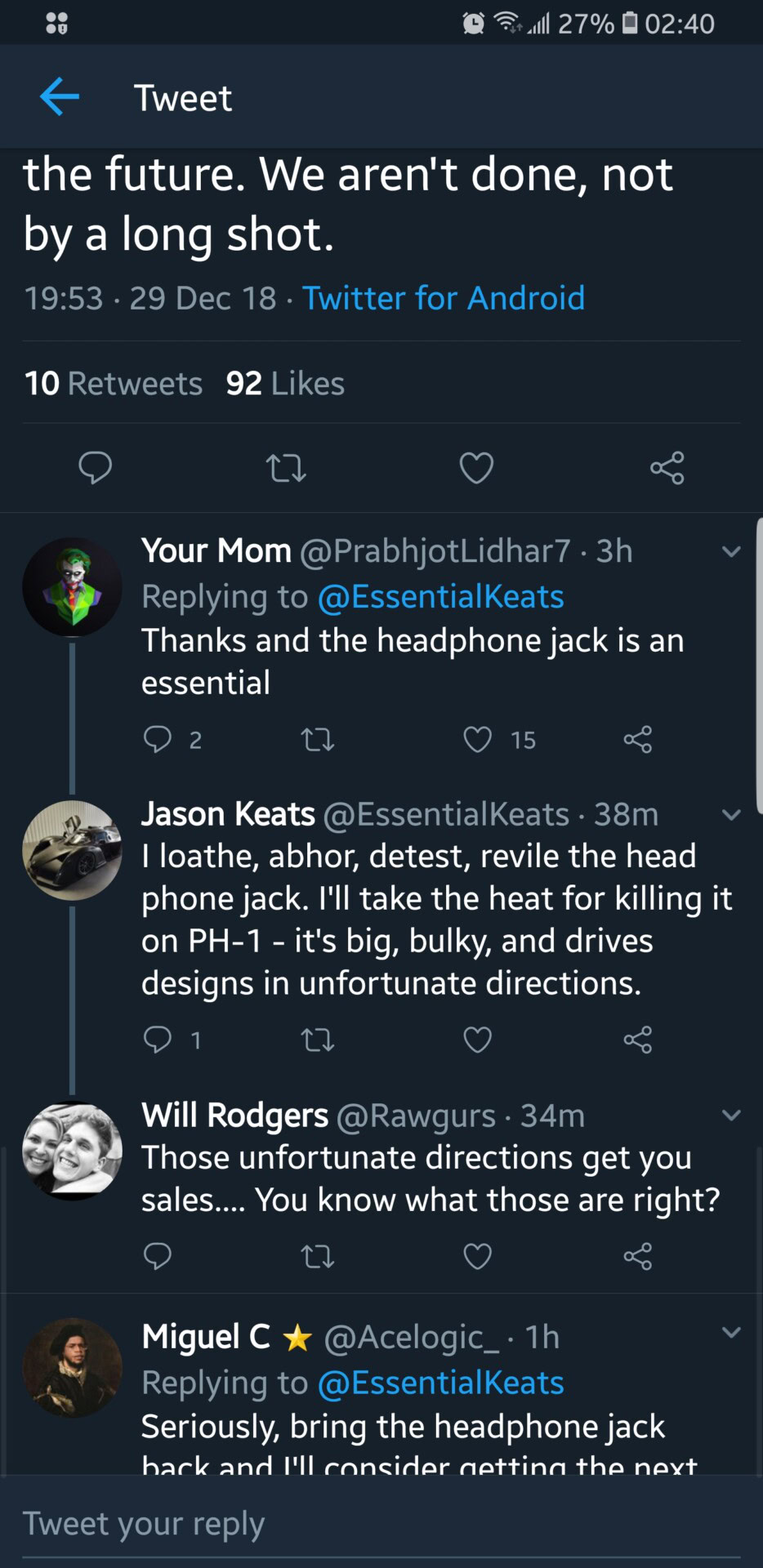Tap the reply icon under the main tweet
The image size is (763, 1568).
[x=95, y=468]
